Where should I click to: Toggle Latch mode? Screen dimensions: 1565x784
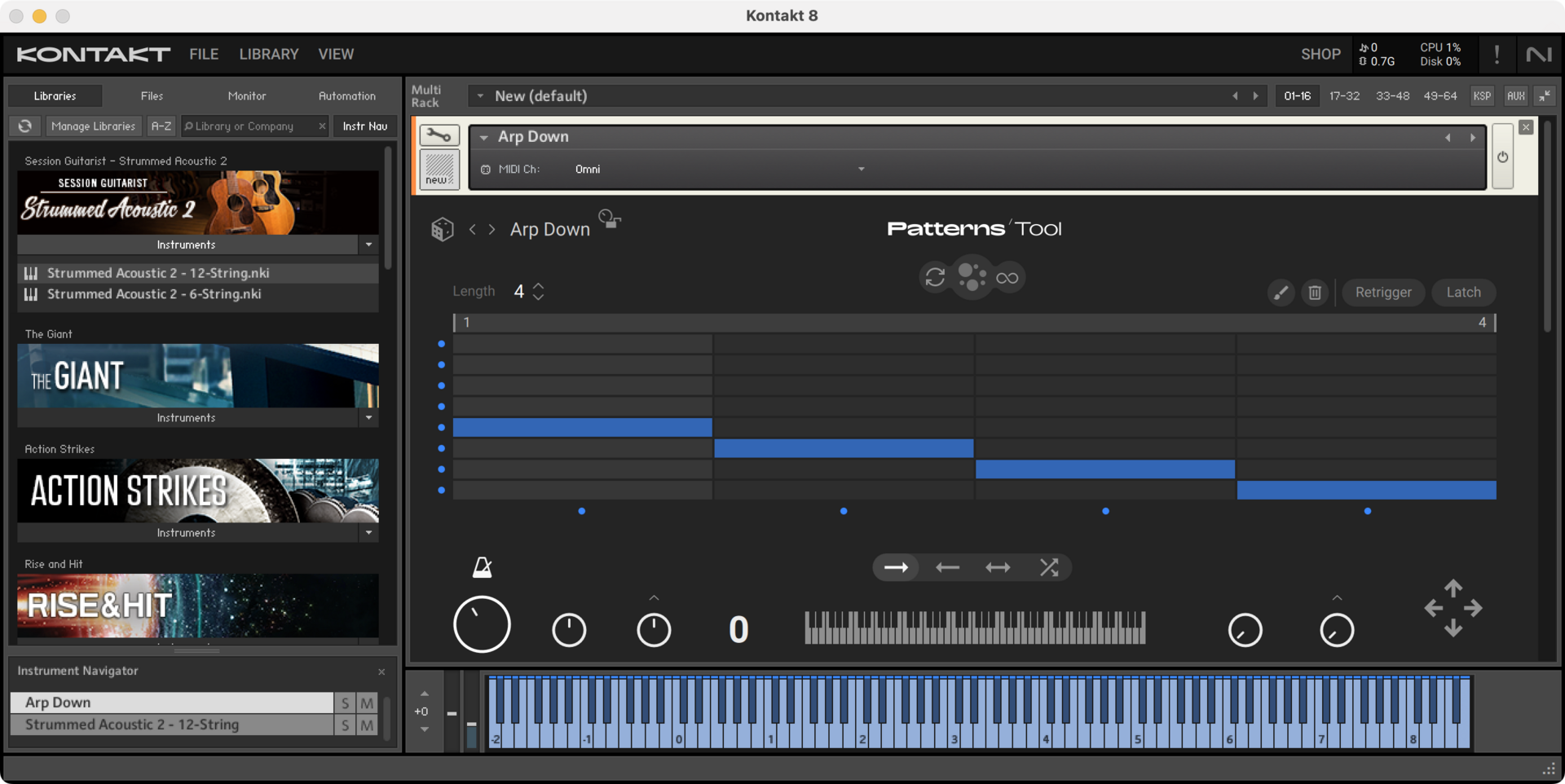tap(1463, 293)
